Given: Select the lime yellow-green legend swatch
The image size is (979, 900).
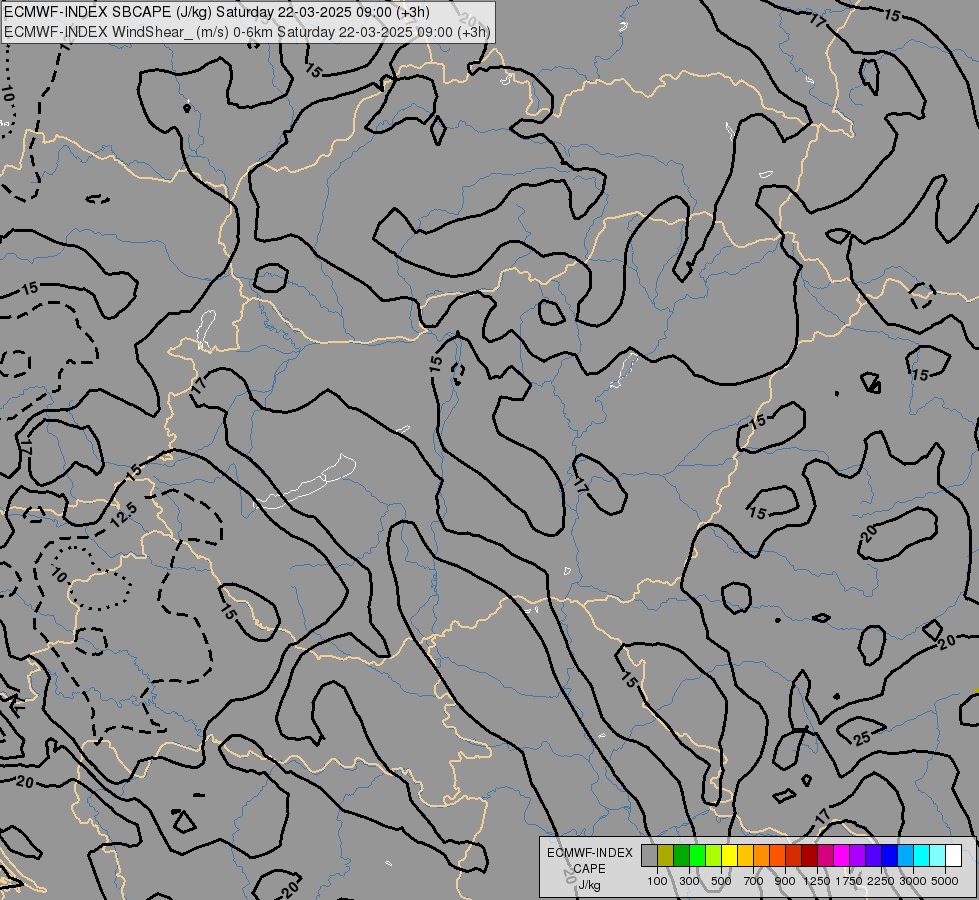Looking at the screenshot, I should coord(714,855).
